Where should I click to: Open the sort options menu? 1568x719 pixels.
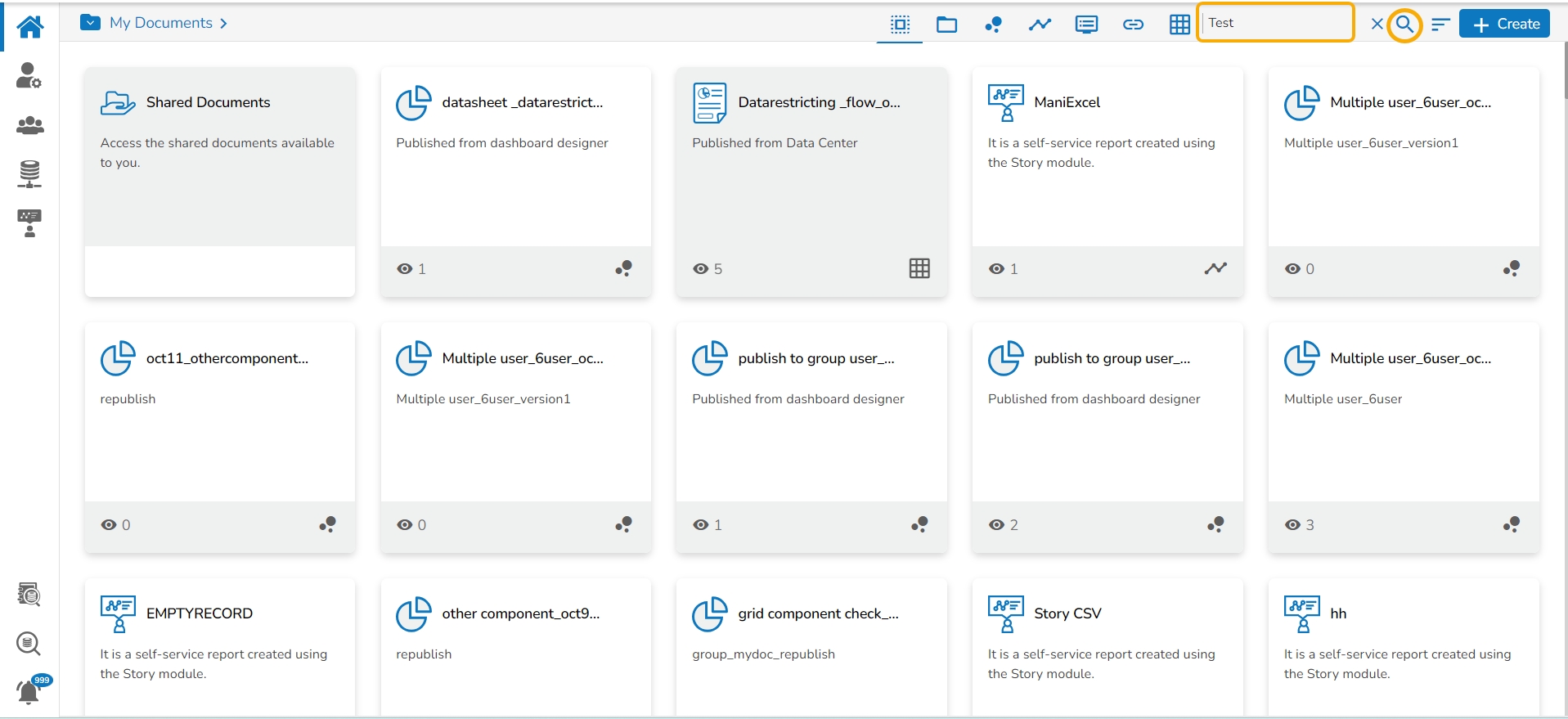[x=1440, y=25]
